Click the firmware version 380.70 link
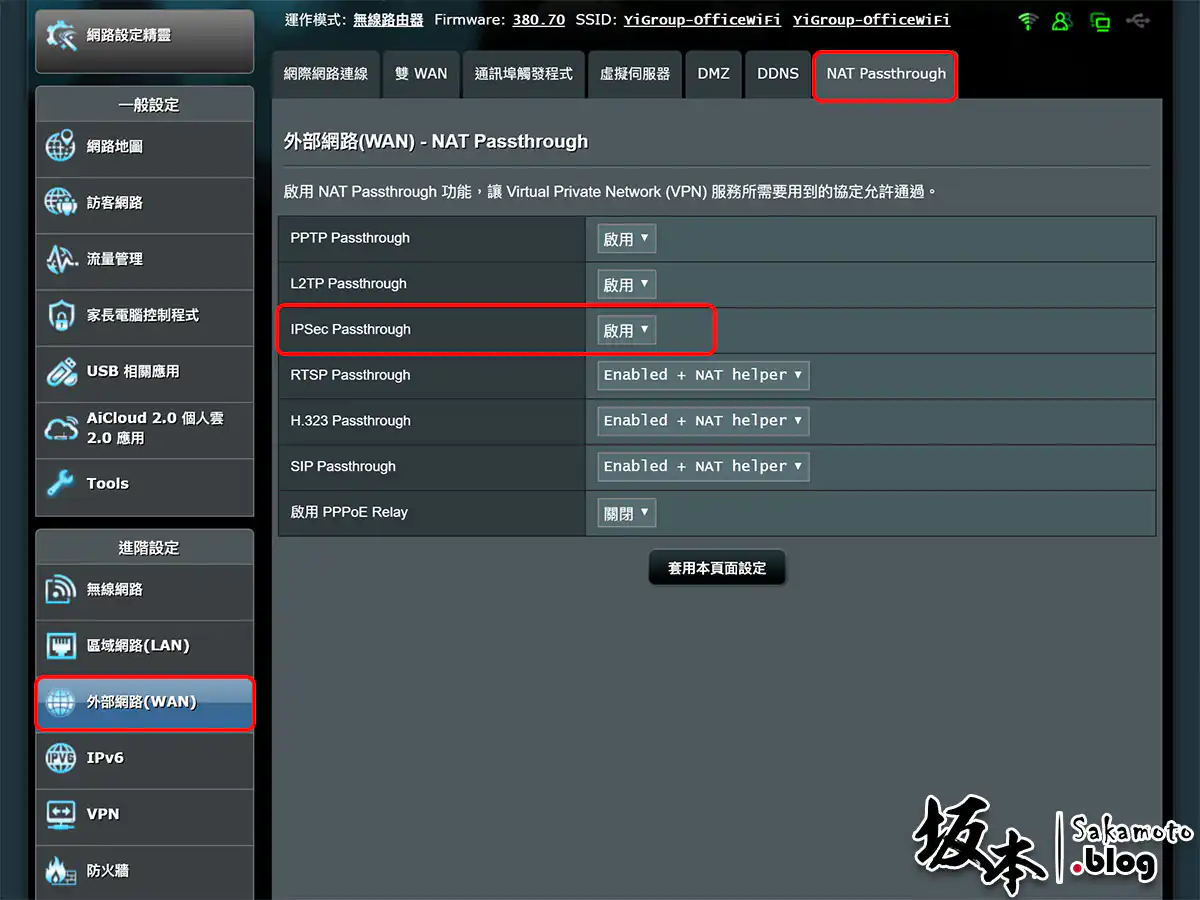The width and height of the screenshot is (1200, 900). (x=538, y=20)
